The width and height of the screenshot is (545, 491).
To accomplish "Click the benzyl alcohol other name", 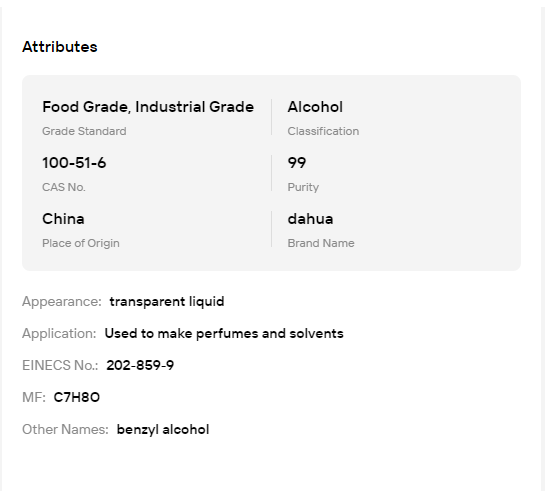I will point(163,429).
